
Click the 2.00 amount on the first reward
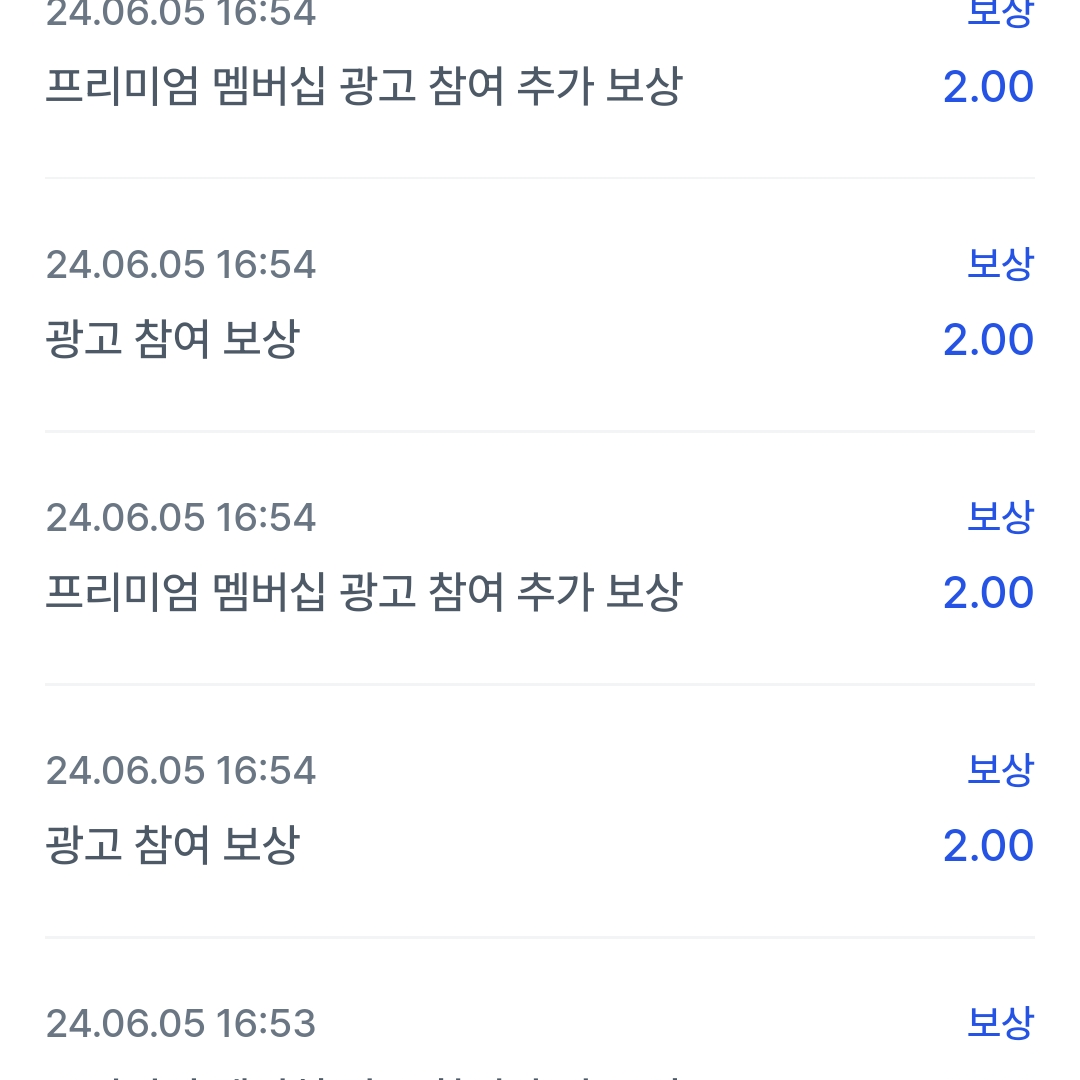[985, 86]
